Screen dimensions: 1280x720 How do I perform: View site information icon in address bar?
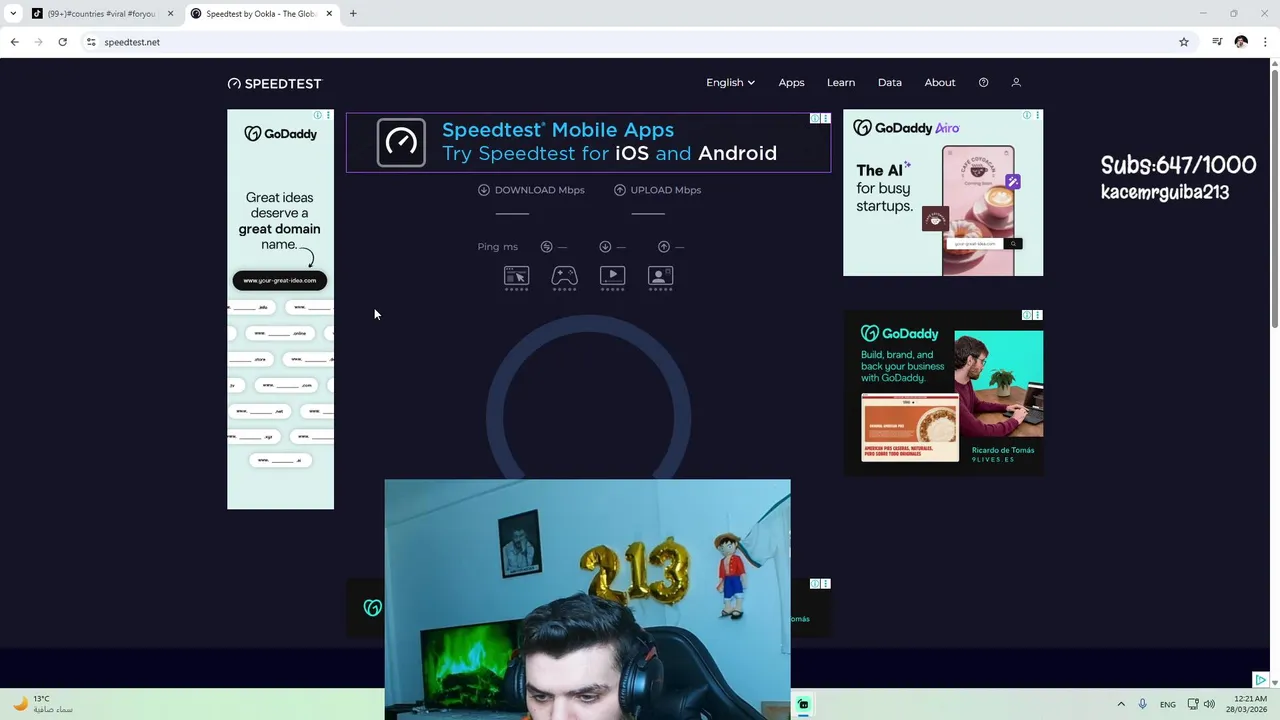(91, 42)
